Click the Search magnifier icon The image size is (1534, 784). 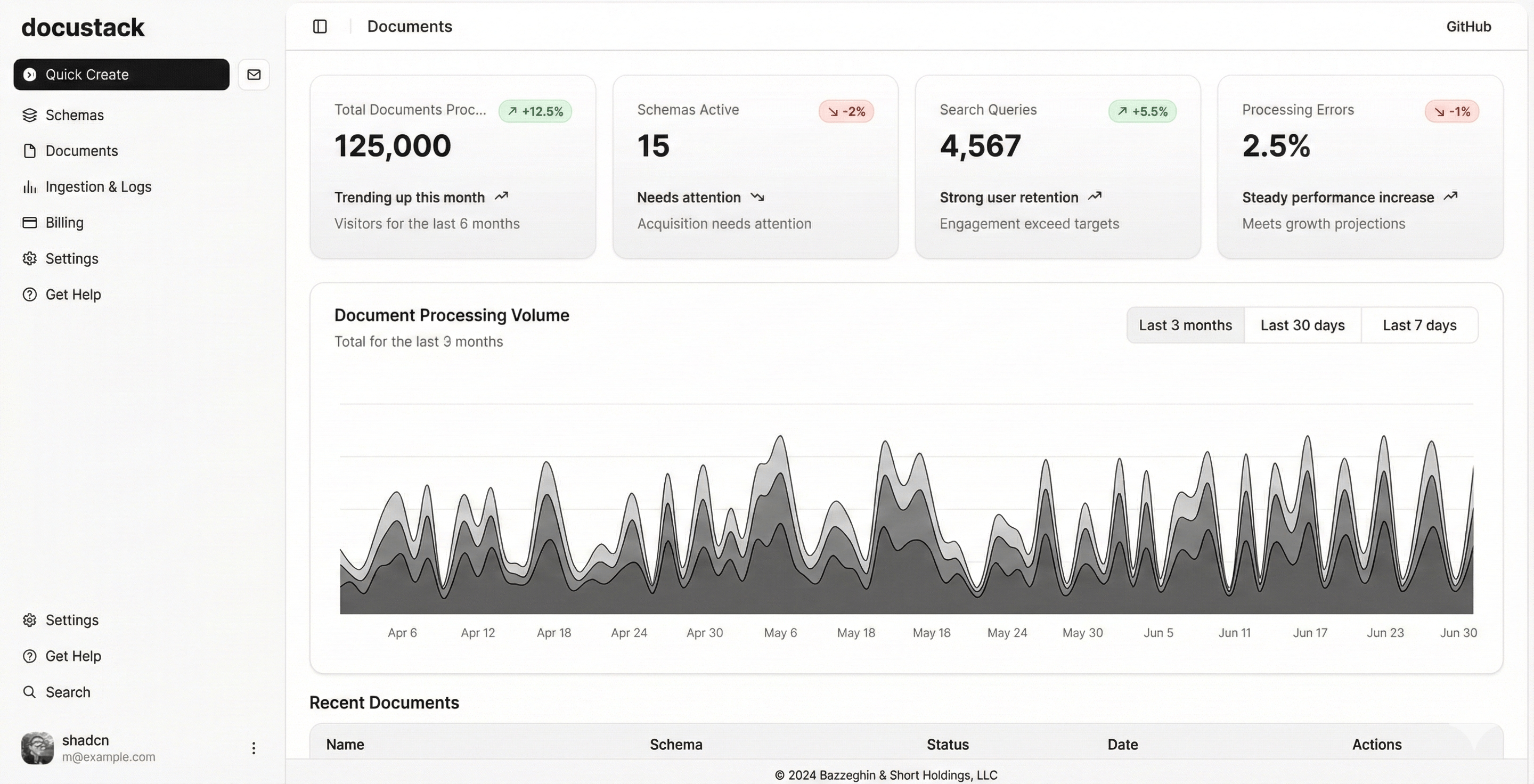point(29,692)
